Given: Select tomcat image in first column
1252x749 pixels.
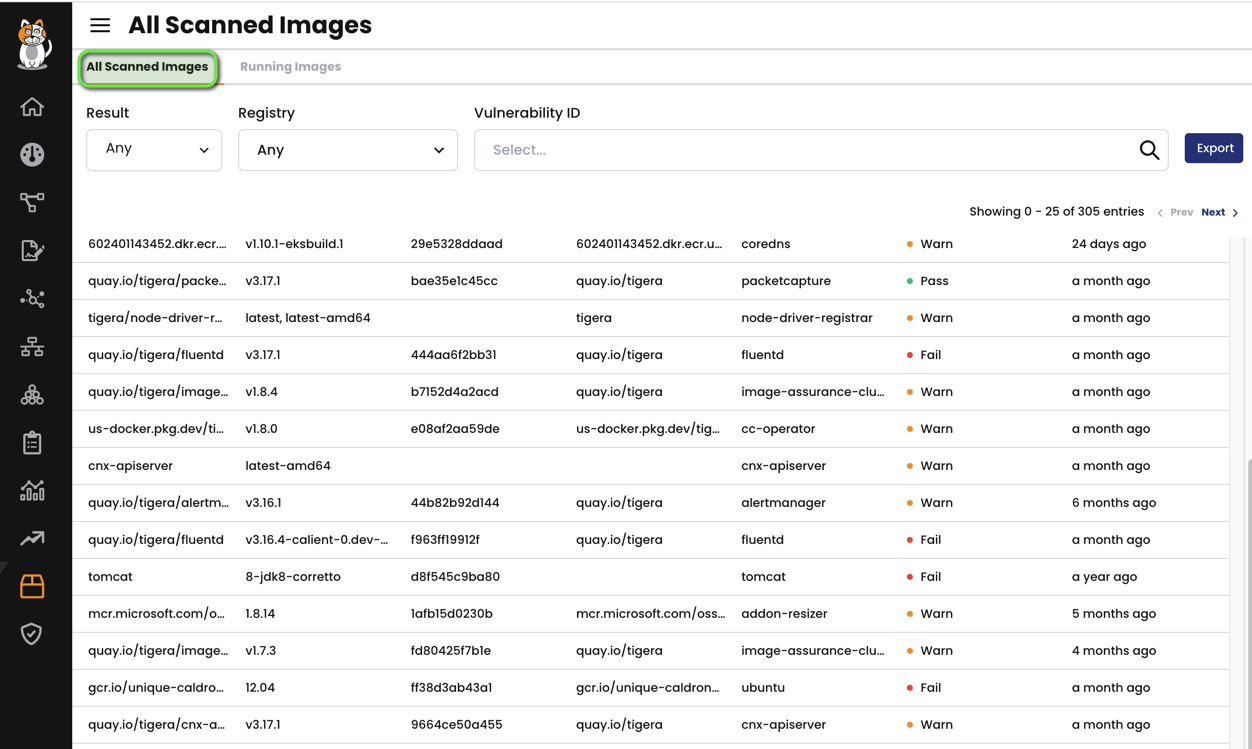Looking at the screenshot, I should coord(110,577).
